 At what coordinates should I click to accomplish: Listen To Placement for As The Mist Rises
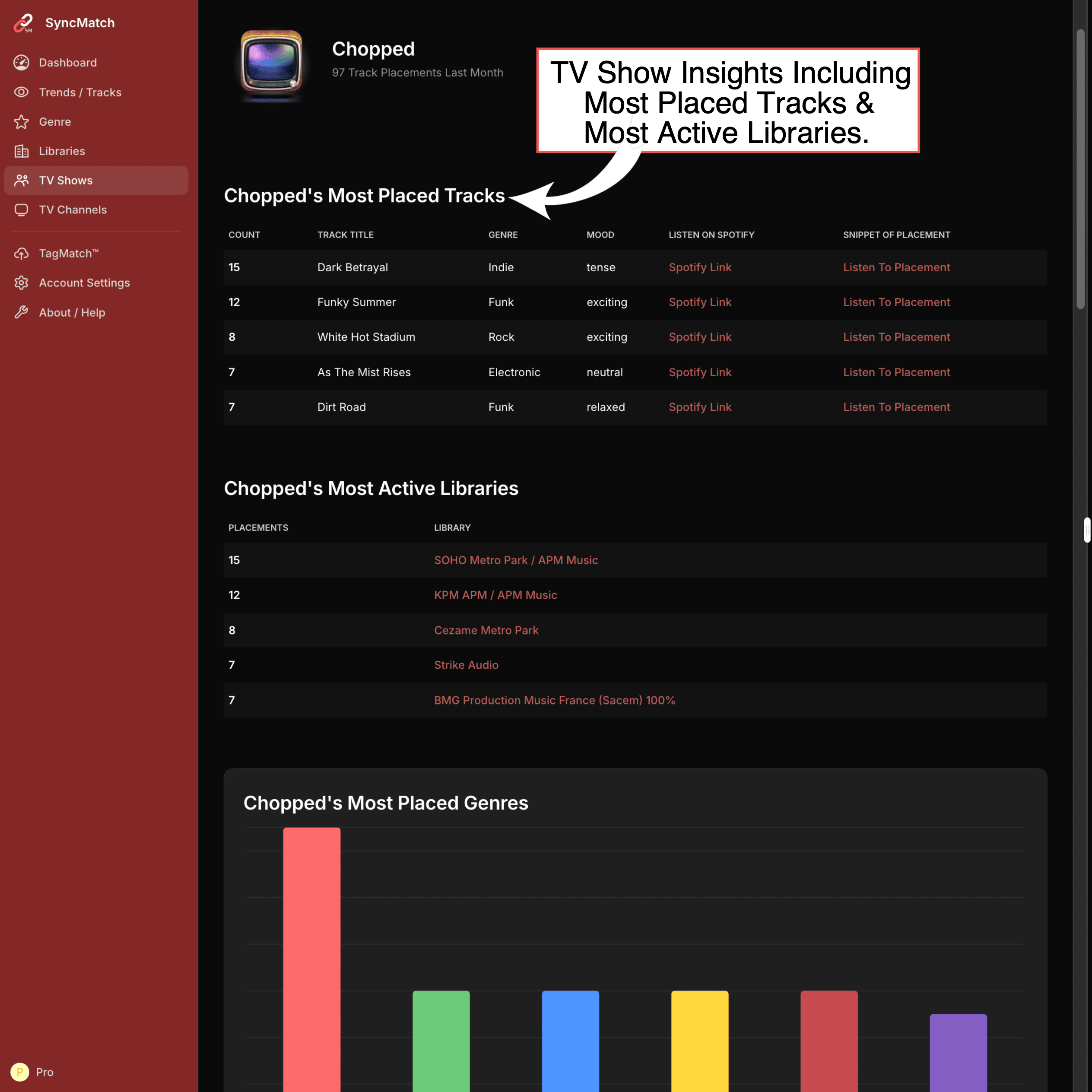(896, 372)
